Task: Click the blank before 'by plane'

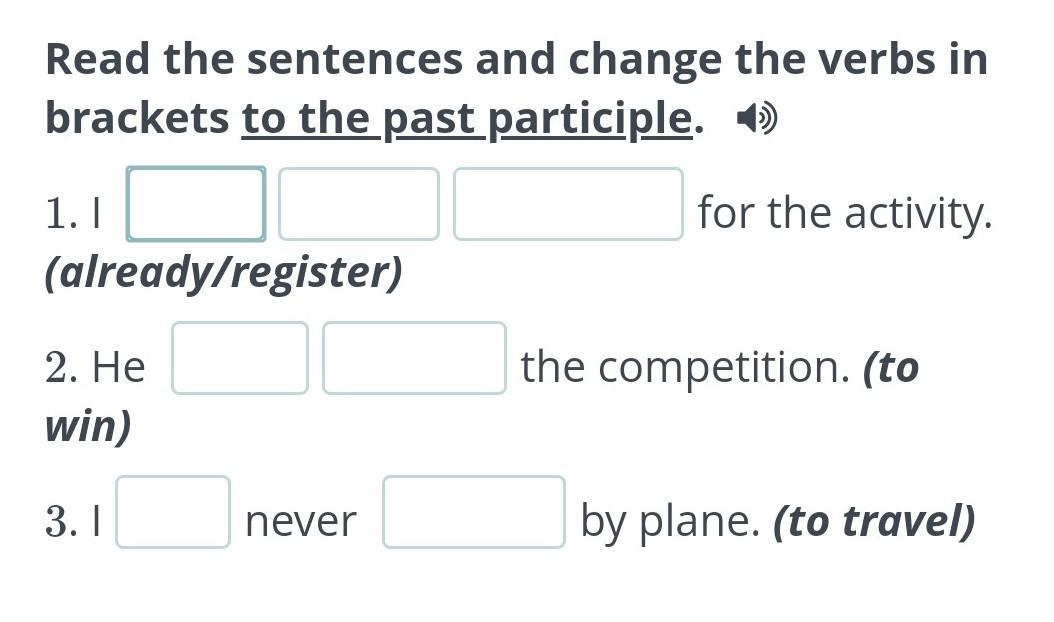Action: point(474,512)
